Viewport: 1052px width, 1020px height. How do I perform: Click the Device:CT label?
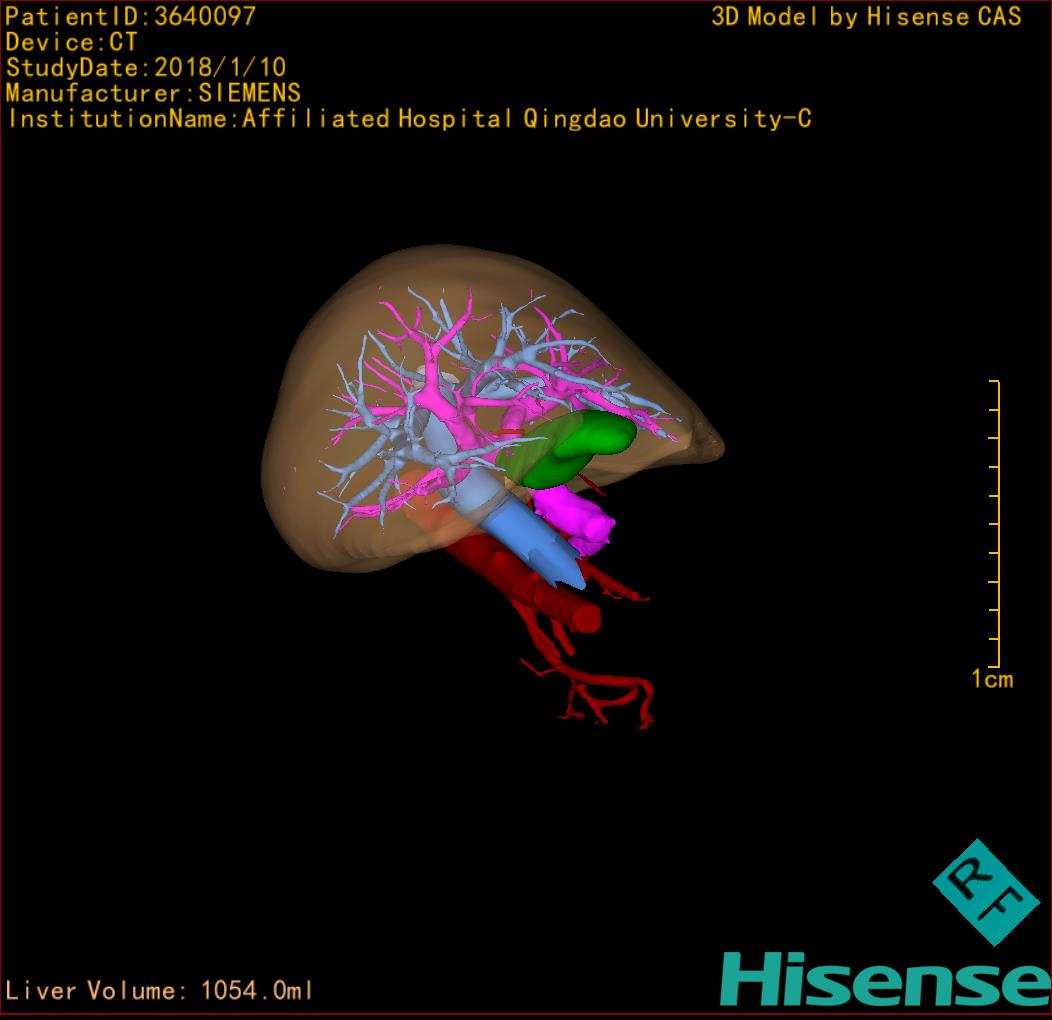(71, 42)
